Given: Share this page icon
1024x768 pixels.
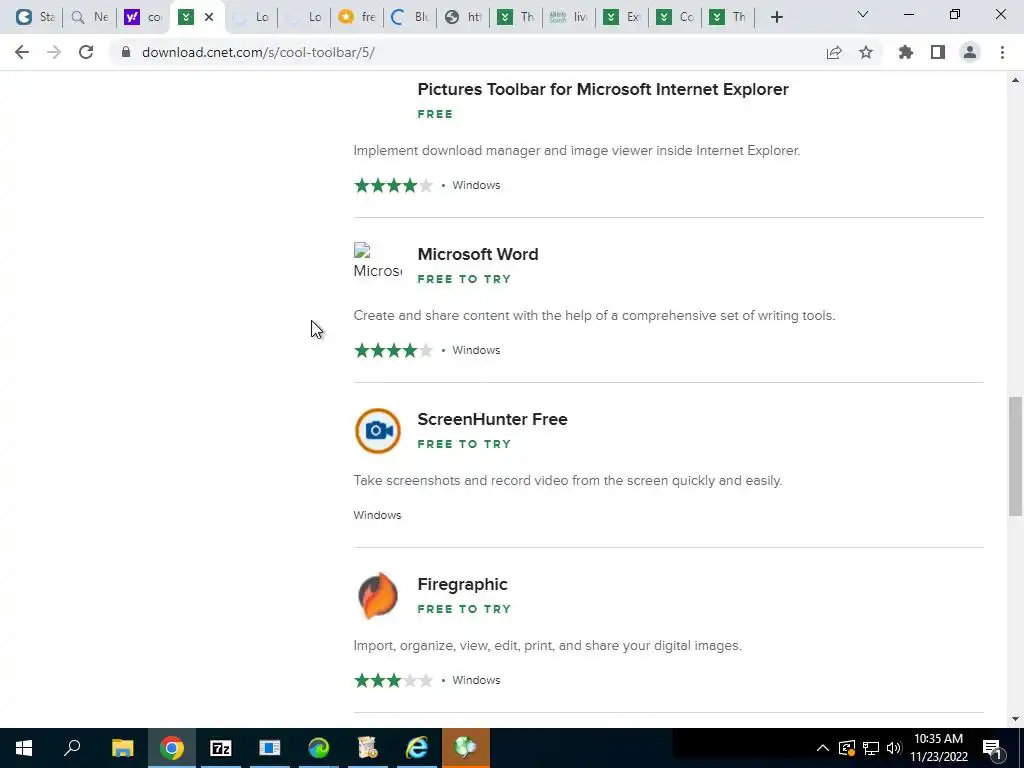Looking at the screenshot, I should tap(834, 52).
